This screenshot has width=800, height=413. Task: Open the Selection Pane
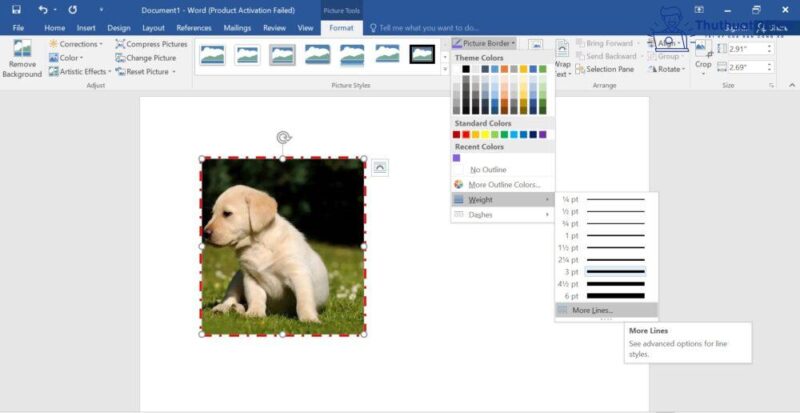click(605, 69)
